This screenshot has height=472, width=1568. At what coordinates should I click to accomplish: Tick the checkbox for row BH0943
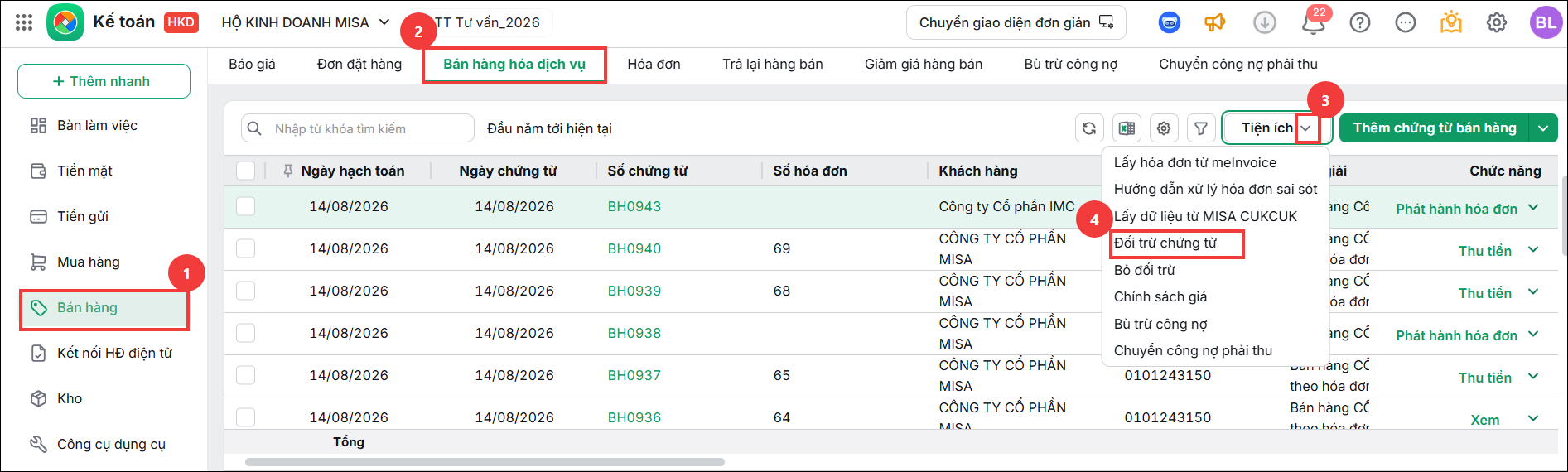pyautogui.click(x=245, y=206)
